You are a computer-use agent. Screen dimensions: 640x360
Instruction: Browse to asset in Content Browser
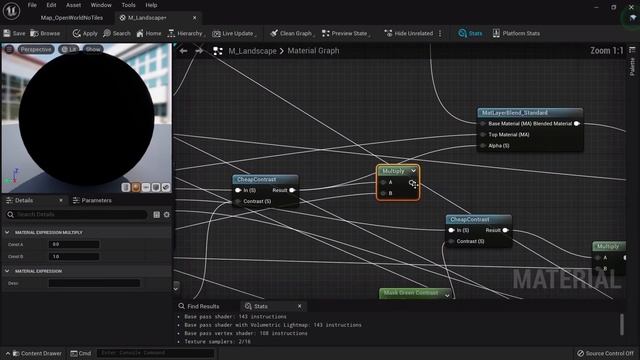click(x=45, y=33)
